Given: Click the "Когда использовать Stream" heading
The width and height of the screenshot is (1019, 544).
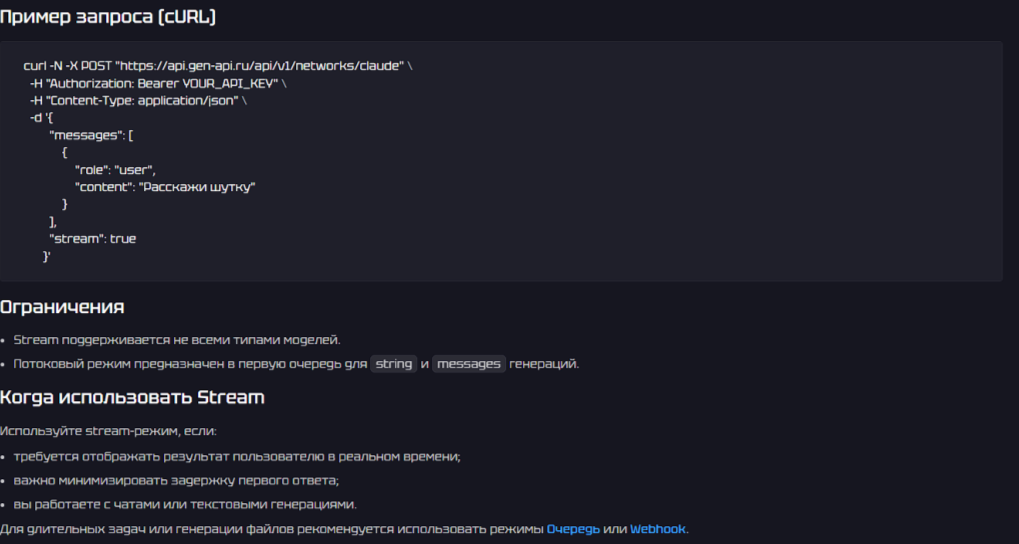Looking at the screenshot, I should (x=132, y=397).
